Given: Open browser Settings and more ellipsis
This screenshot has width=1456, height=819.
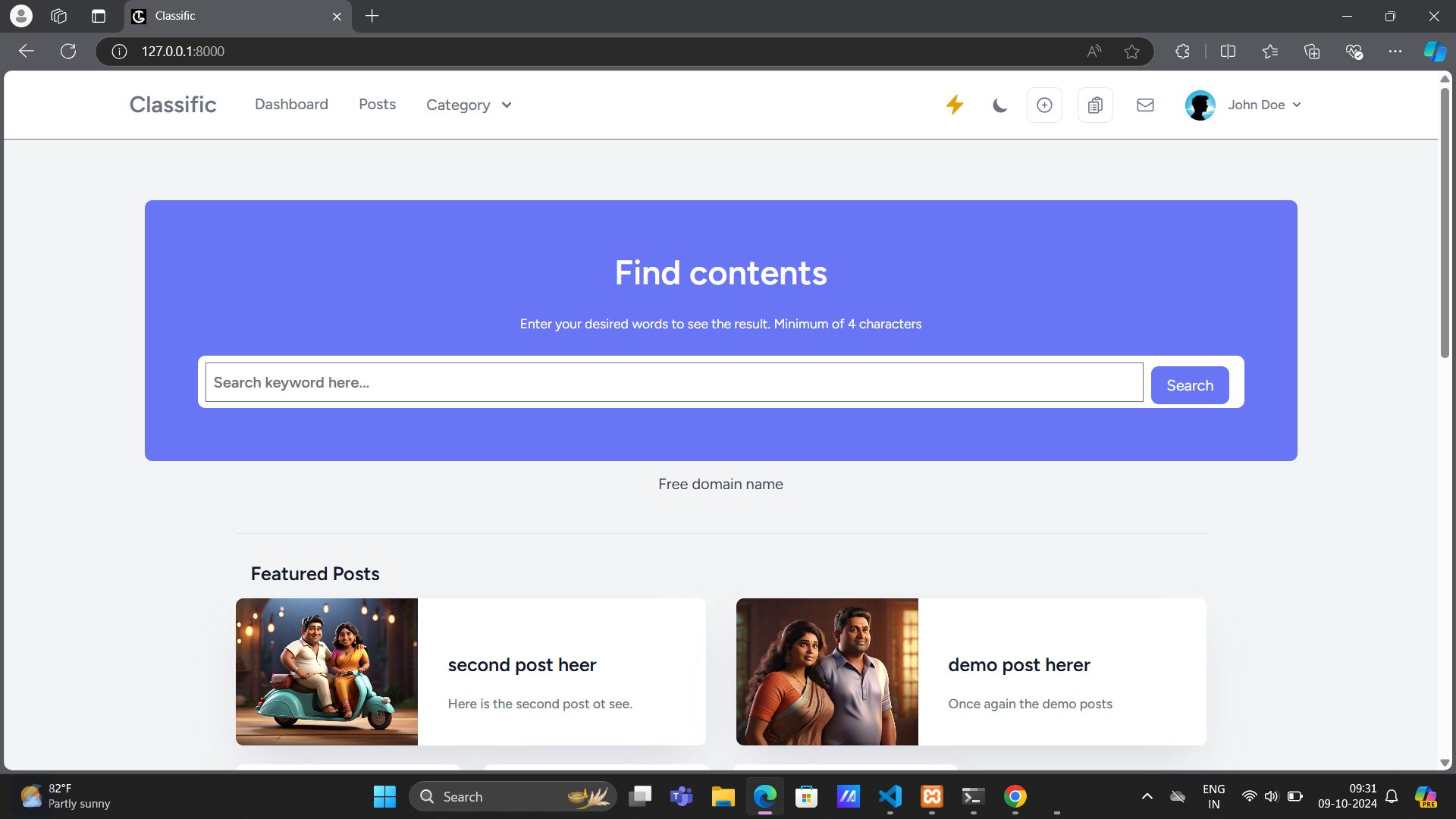Looking at the screenshot, I should point(1395,52).
